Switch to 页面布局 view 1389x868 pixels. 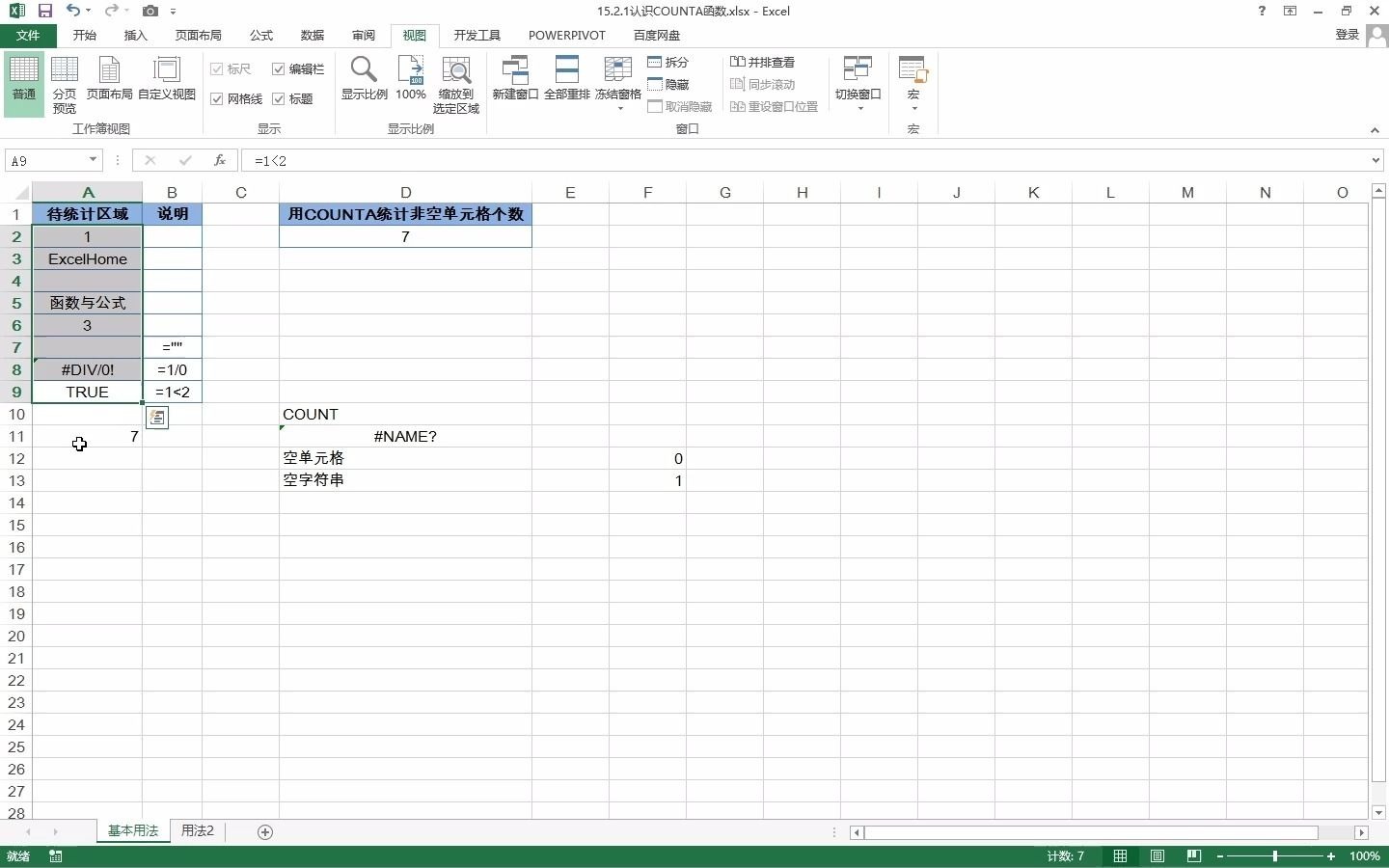click(109, 82)
